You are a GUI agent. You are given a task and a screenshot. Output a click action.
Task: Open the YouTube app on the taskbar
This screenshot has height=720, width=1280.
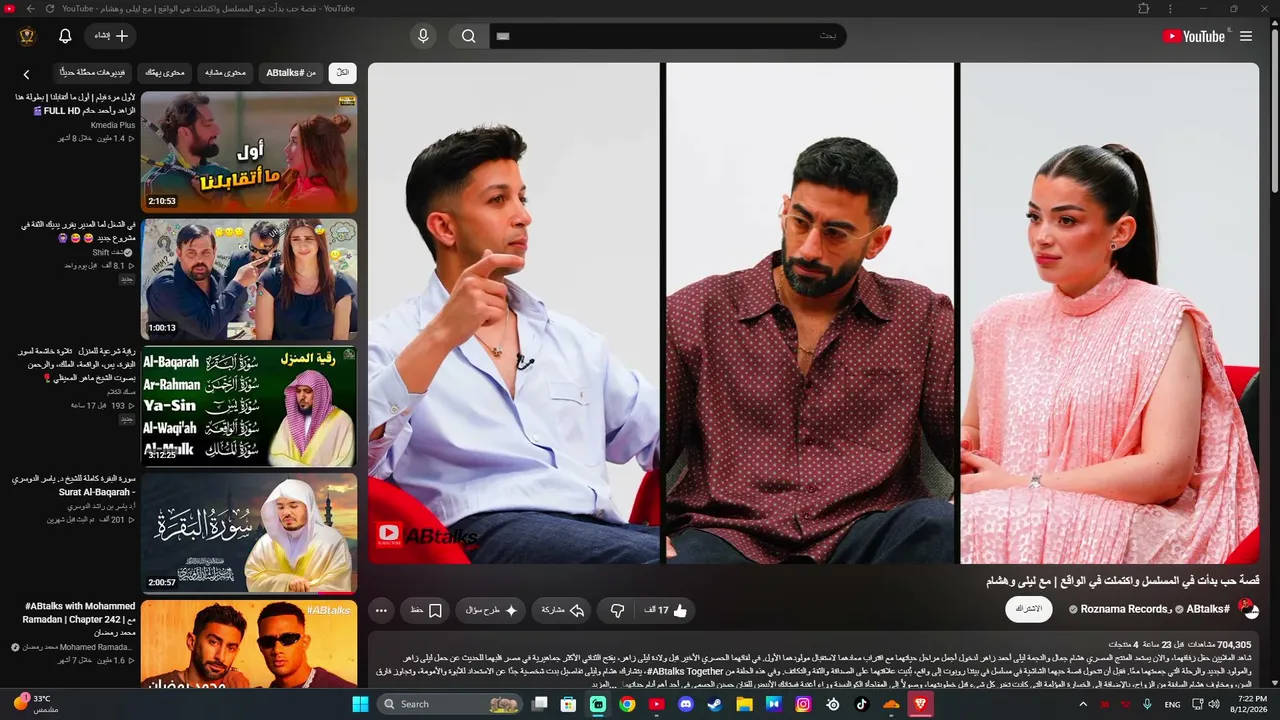pyautogui.click(x=656, y=704)
